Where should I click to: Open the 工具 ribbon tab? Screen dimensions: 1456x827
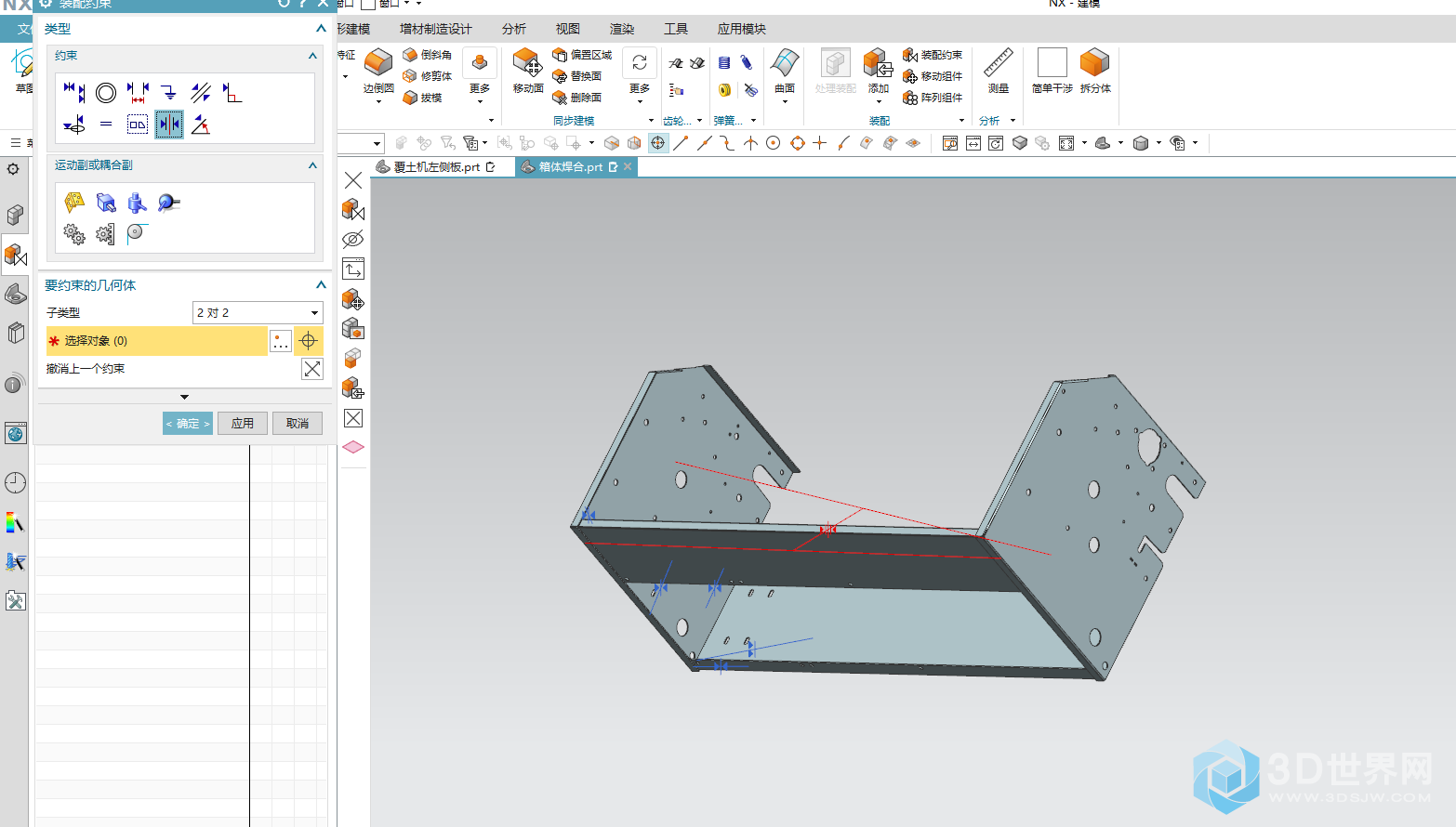coord(675,29)
